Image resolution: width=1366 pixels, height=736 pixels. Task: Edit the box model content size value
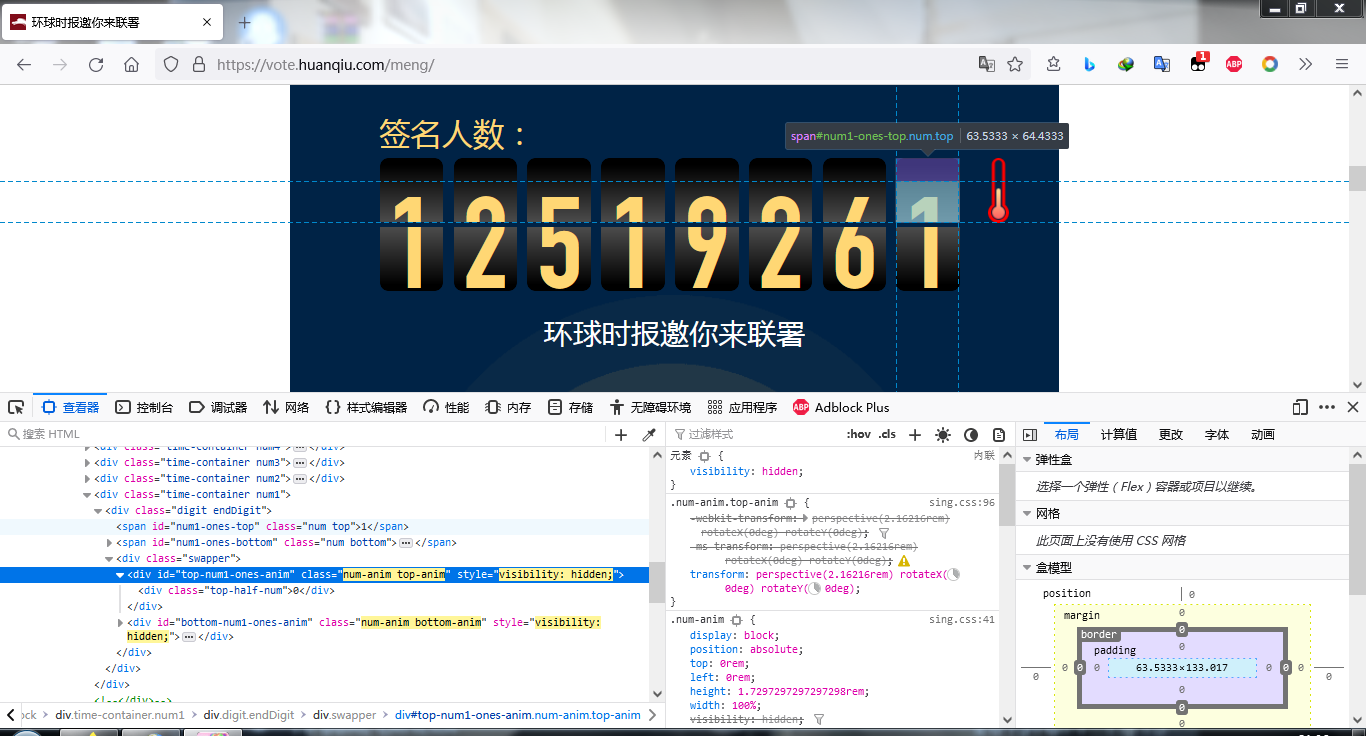click(x=1181, y=667)
